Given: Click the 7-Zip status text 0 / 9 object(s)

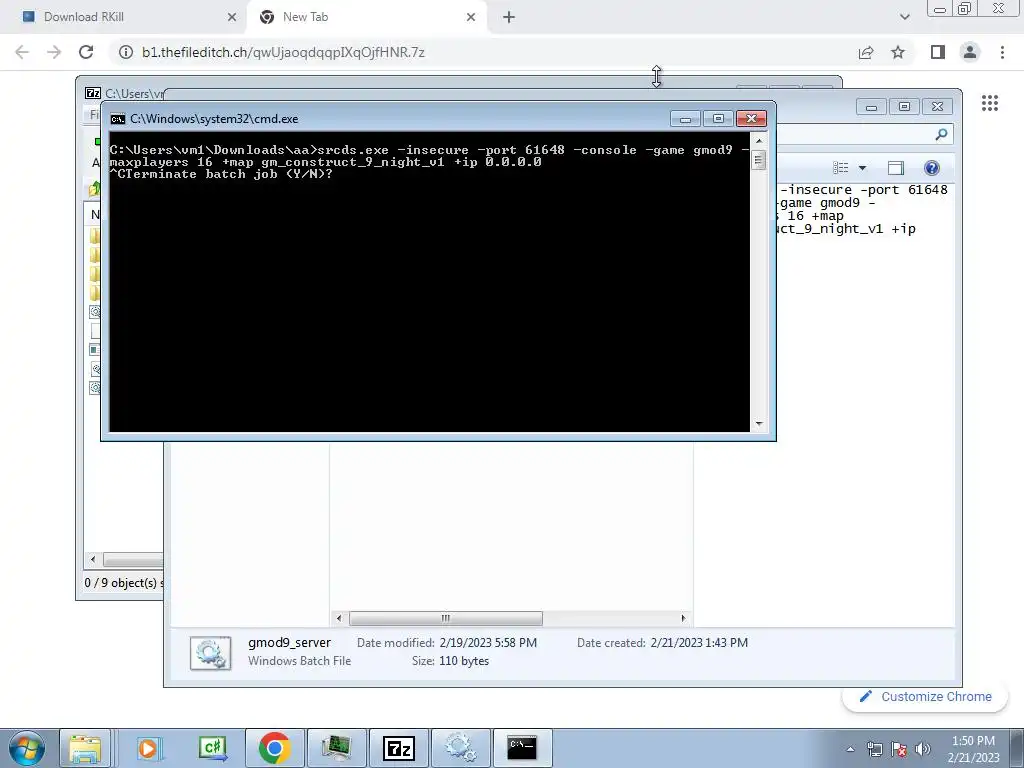Looking at the screenshot, I should tap(123, 583).
